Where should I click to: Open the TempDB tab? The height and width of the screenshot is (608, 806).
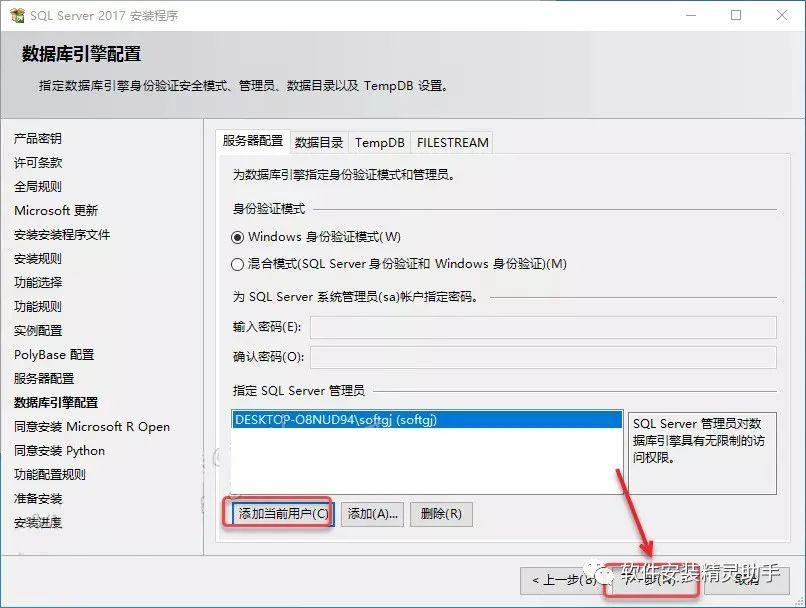click(379, 142)
